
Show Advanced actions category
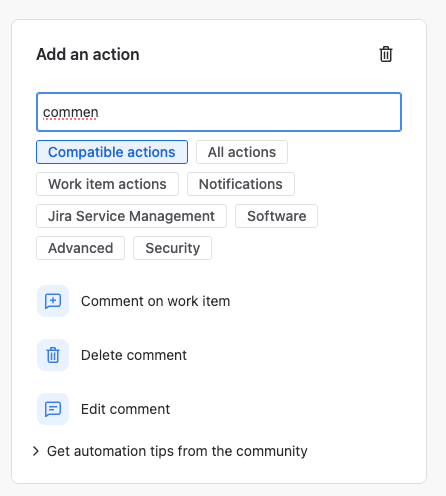(80, 248)
